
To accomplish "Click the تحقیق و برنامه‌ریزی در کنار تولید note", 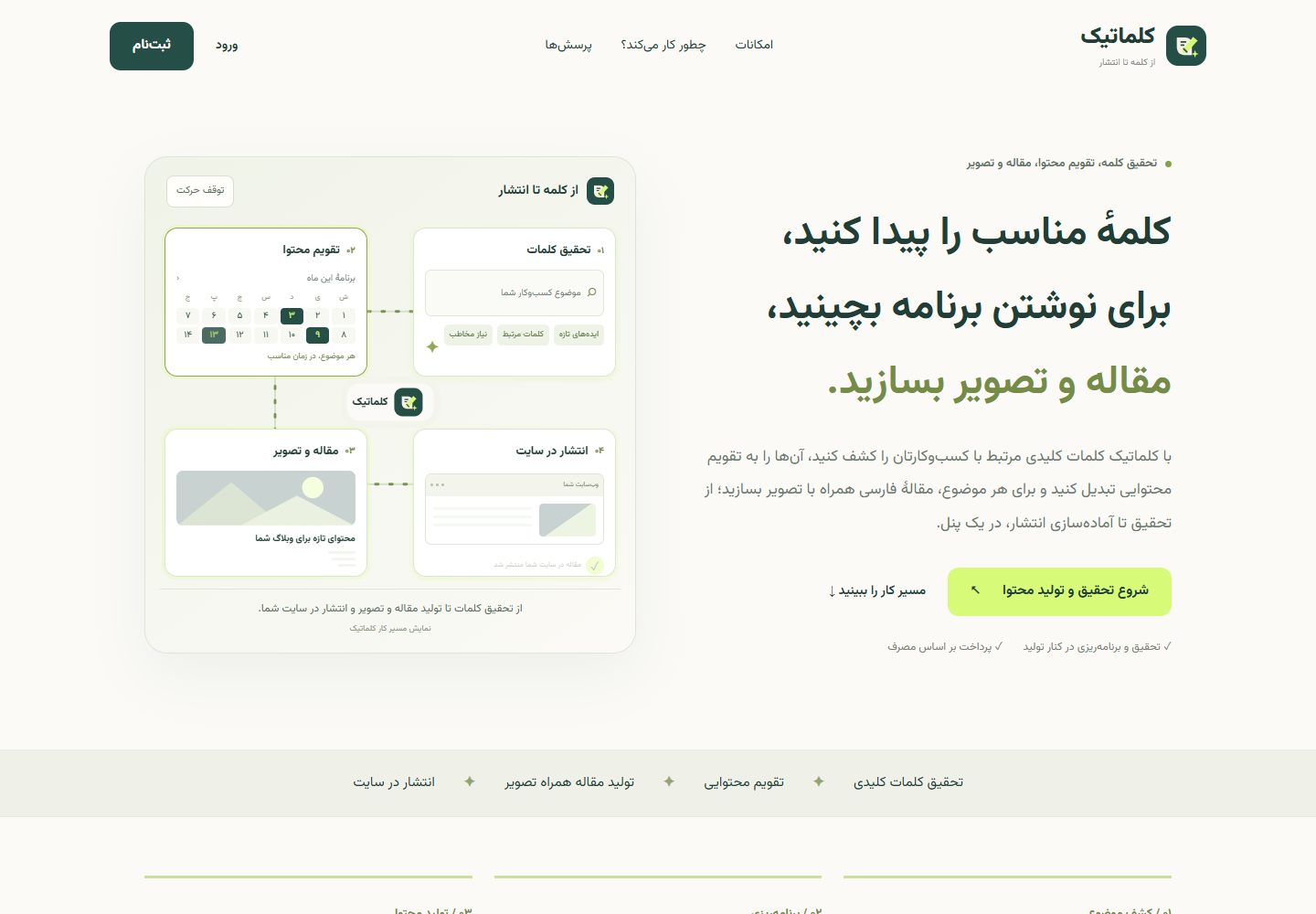I will [x=1097, y=647].
